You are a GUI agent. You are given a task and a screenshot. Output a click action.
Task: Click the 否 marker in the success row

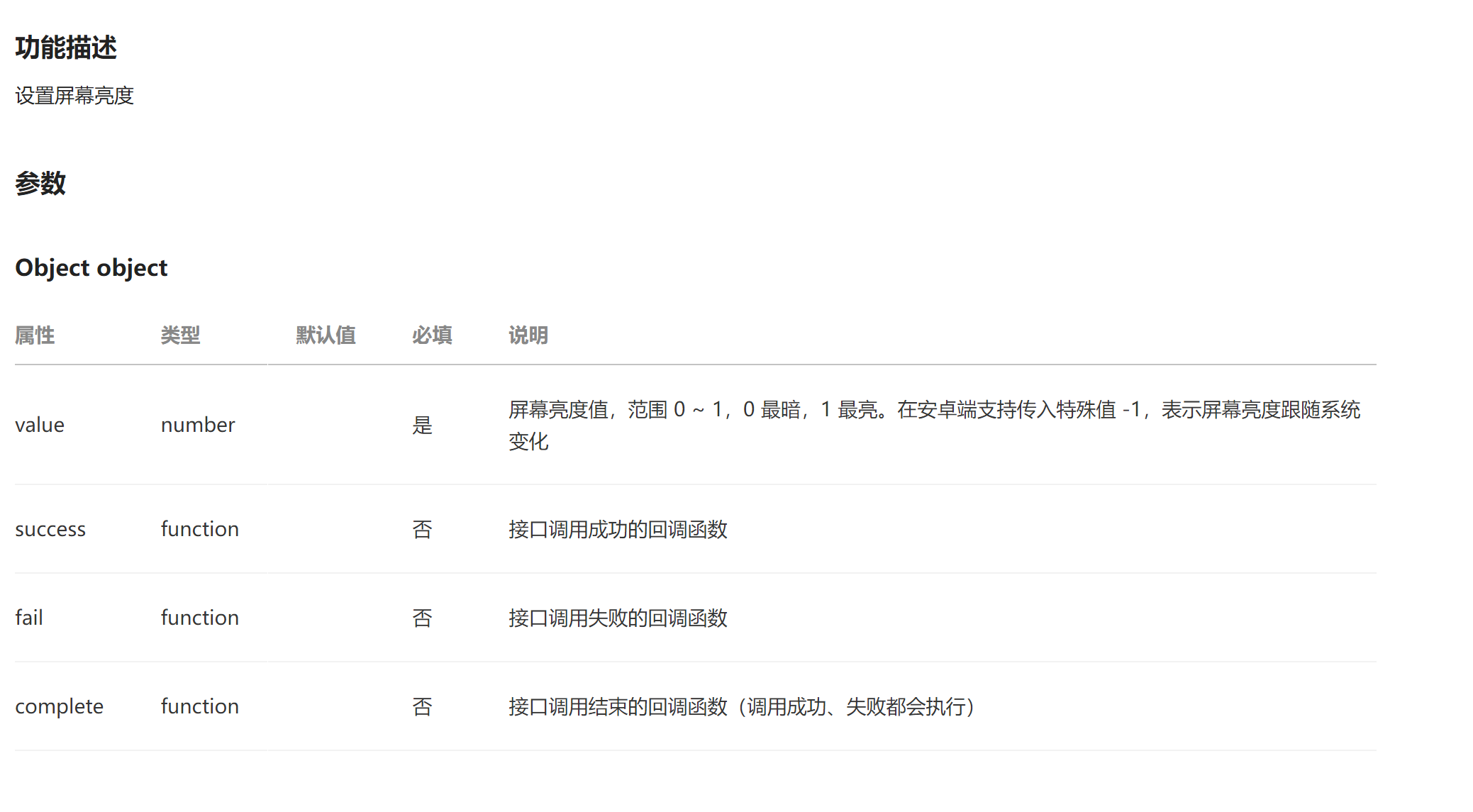coord(422,528)
